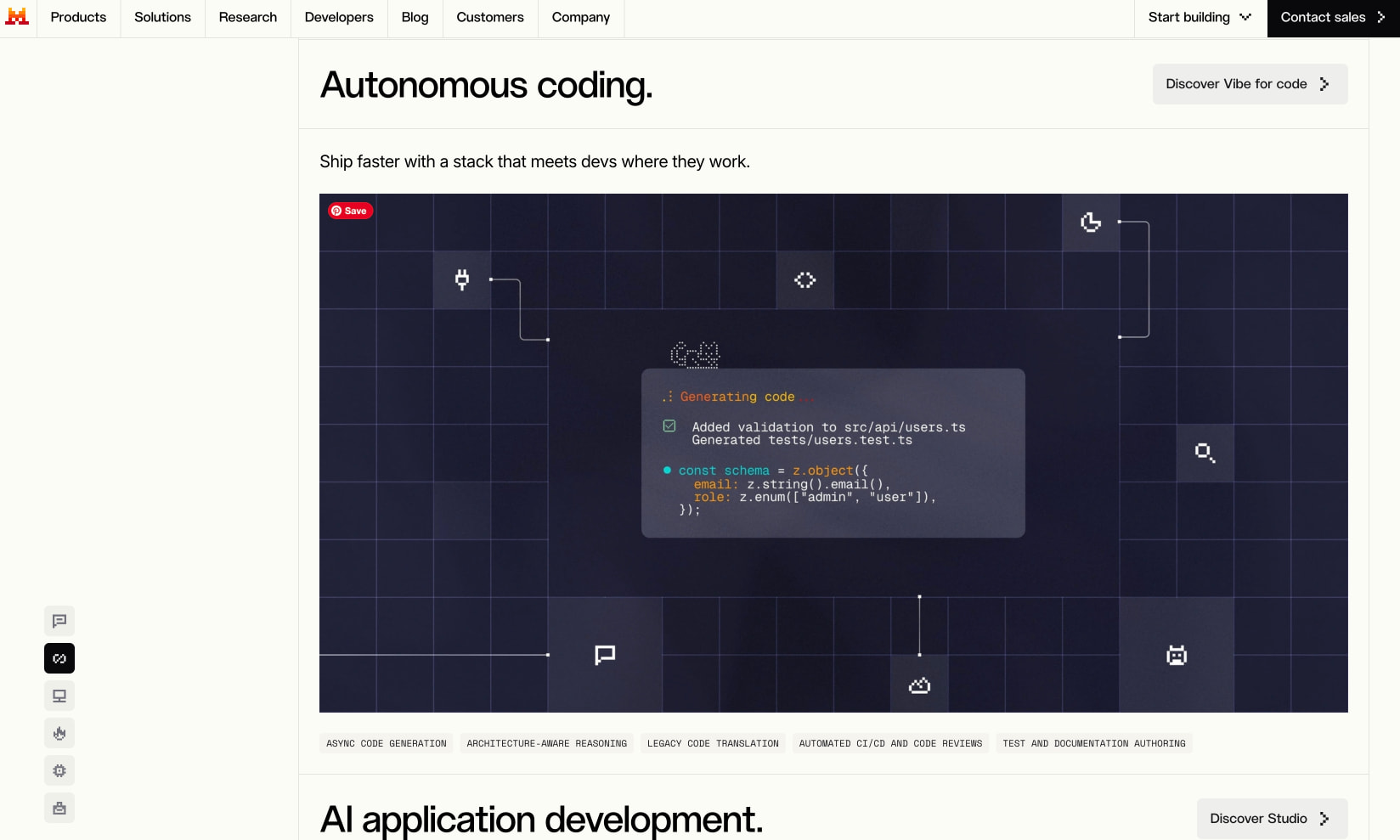Click the cloud icon tile in illustration
Viewport: 1400px width, 840px height.
pyautogui.click(x=919, y=685)
